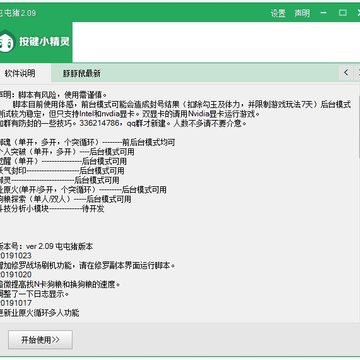Maximize the 屯屯猪 window
360x360 pixels.
pyautogui.click(x=343, y=13)
